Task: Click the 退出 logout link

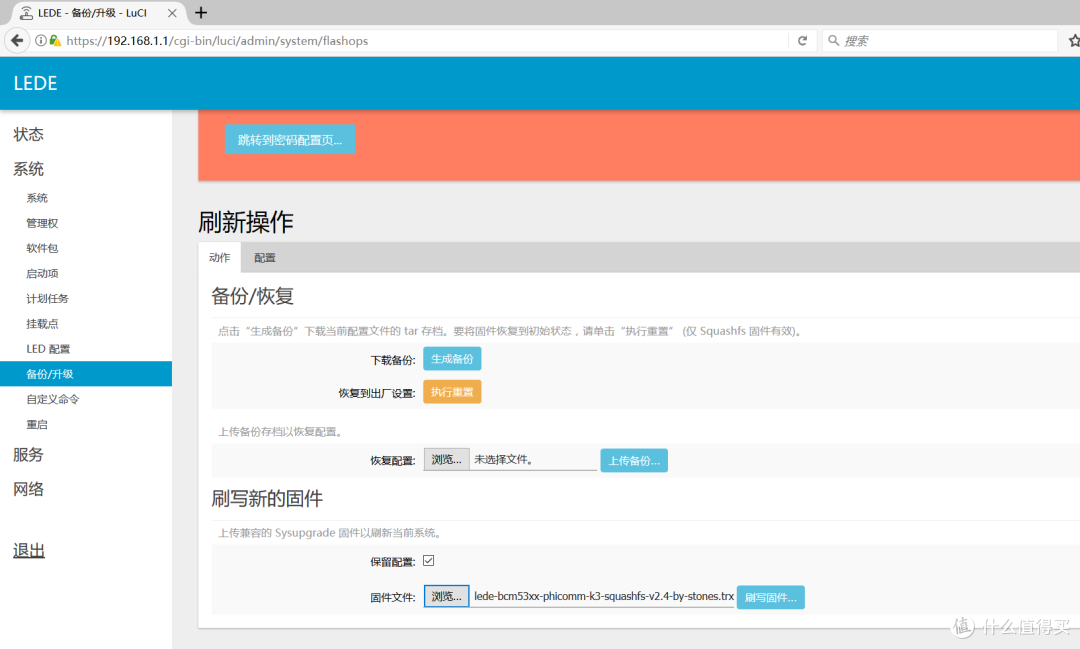Action: 29,550
